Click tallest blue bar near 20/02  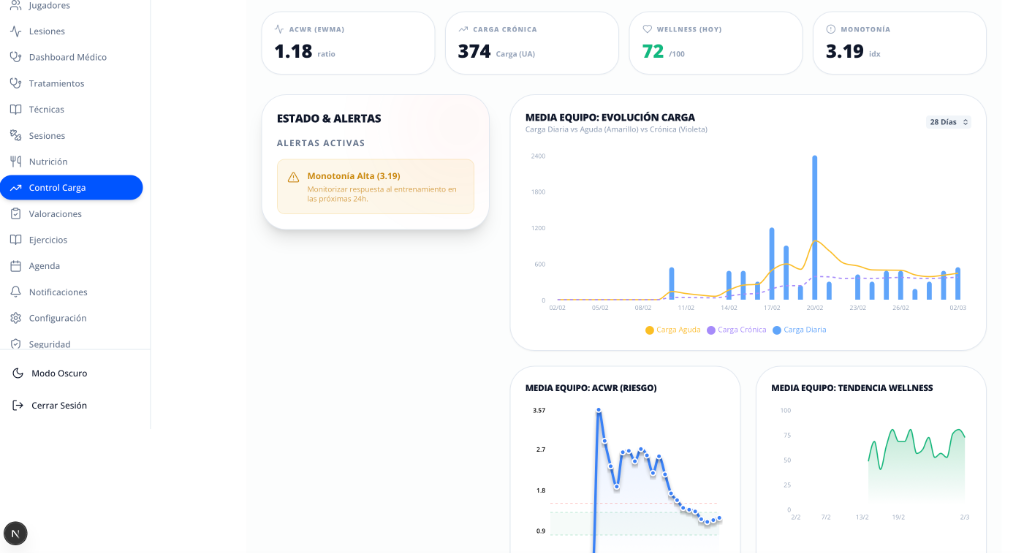815,230
